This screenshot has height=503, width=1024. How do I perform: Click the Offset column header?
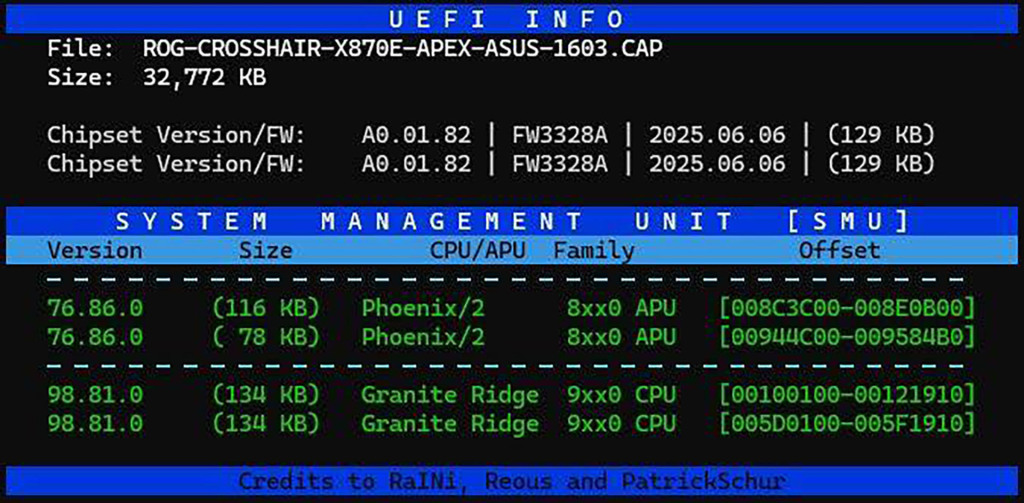pos(839,250)
